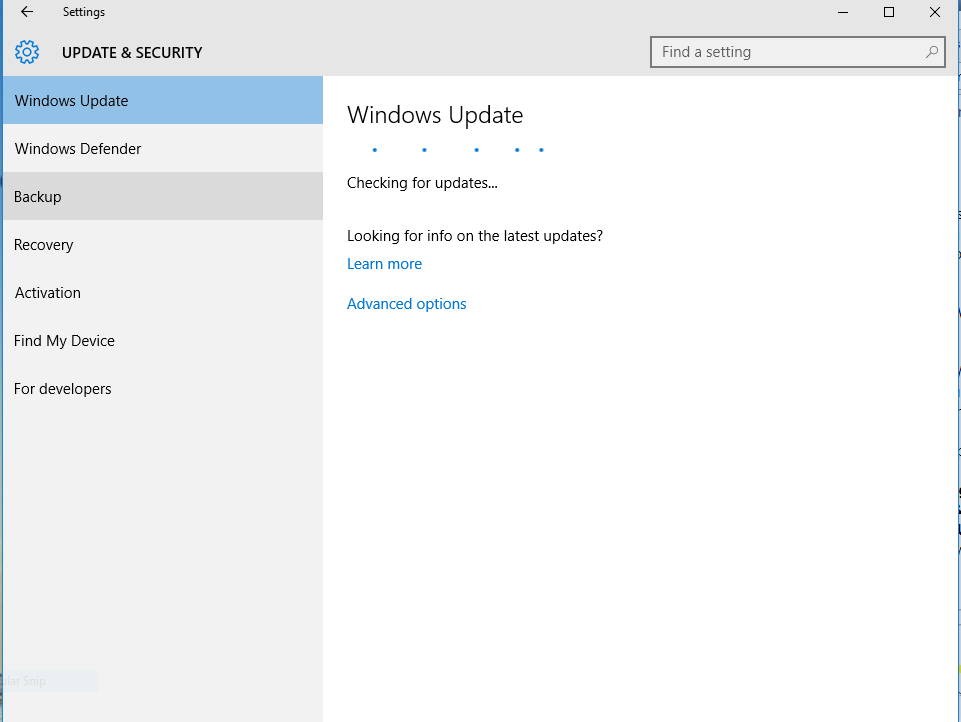Click the Settings gear icon
Screen dimensions: 961x722
(x=27, y=52)
